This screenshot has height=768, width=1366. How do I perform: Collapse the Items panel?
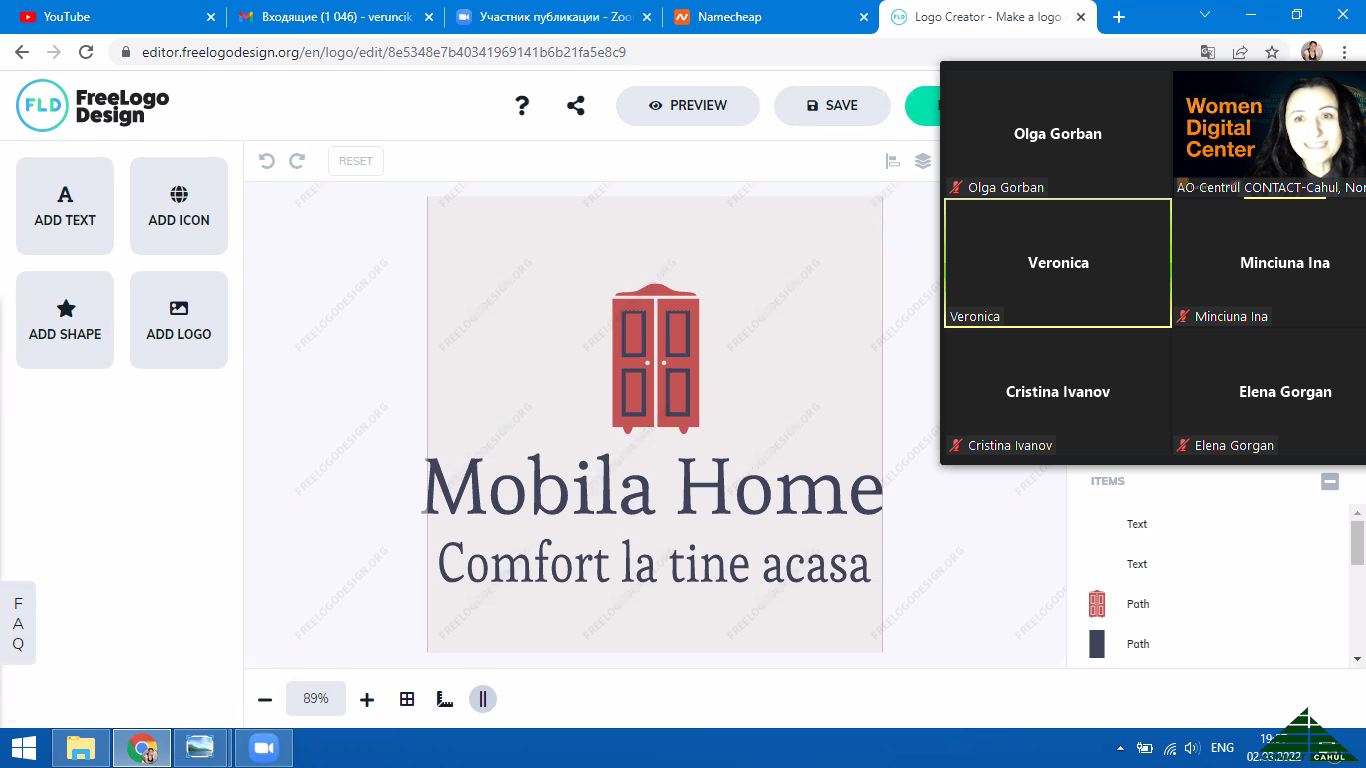[x=1330, y=481]
